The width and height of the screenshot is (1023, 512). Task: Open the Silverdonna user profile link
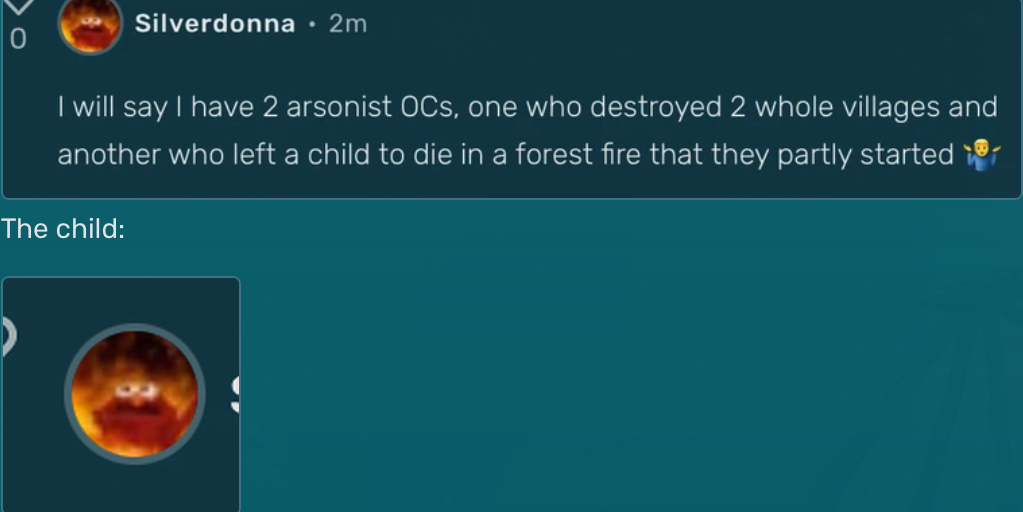(x=215, y=25)
